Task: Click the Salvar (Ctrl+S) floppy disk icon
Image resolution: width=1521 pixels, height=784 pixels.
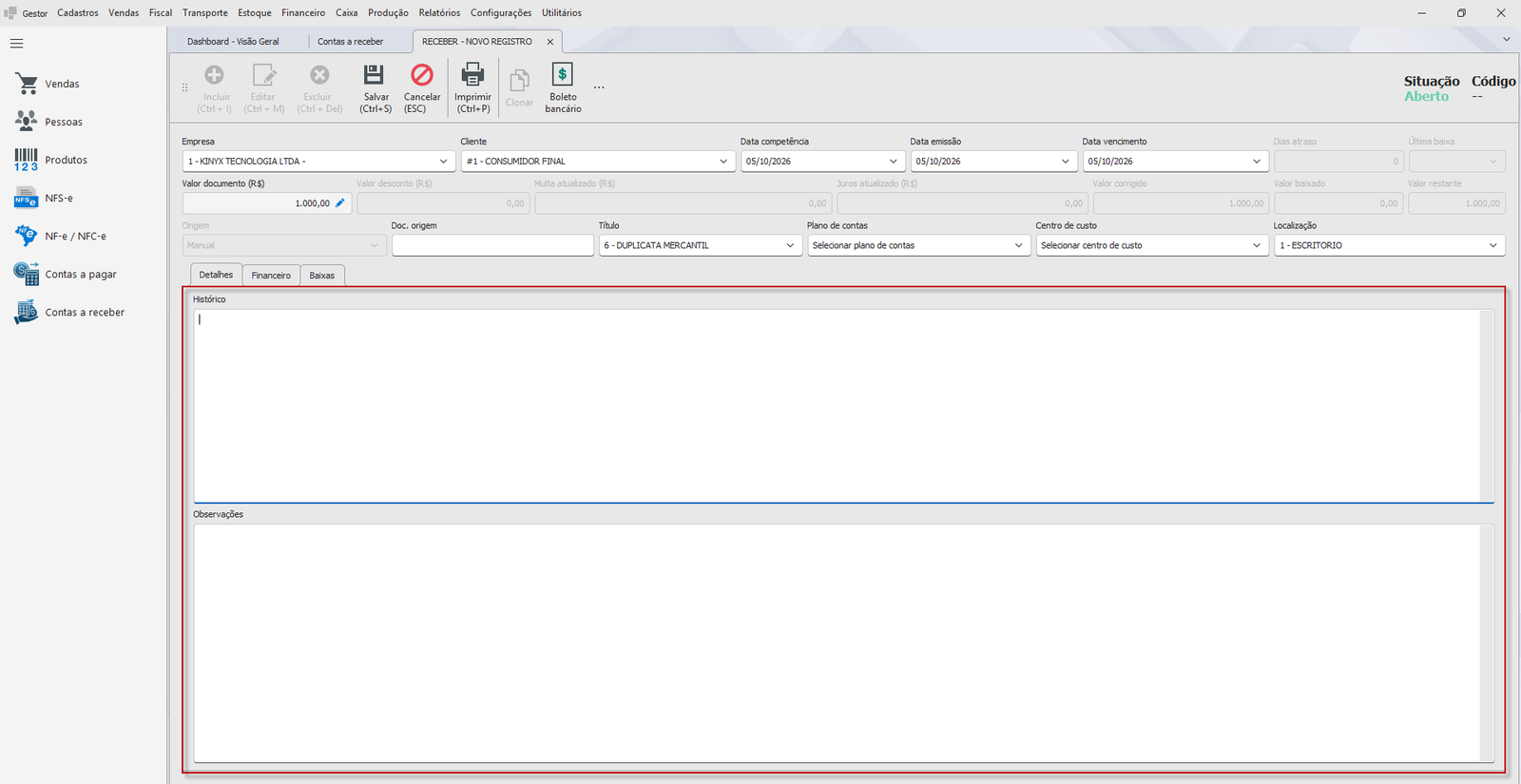Action: coord(374,75)
